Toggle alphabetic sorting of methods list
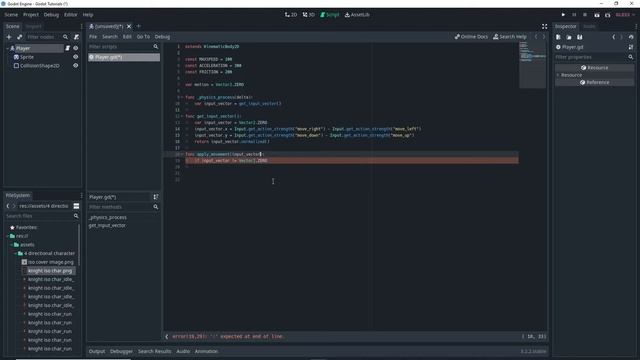 click(156, 197)
